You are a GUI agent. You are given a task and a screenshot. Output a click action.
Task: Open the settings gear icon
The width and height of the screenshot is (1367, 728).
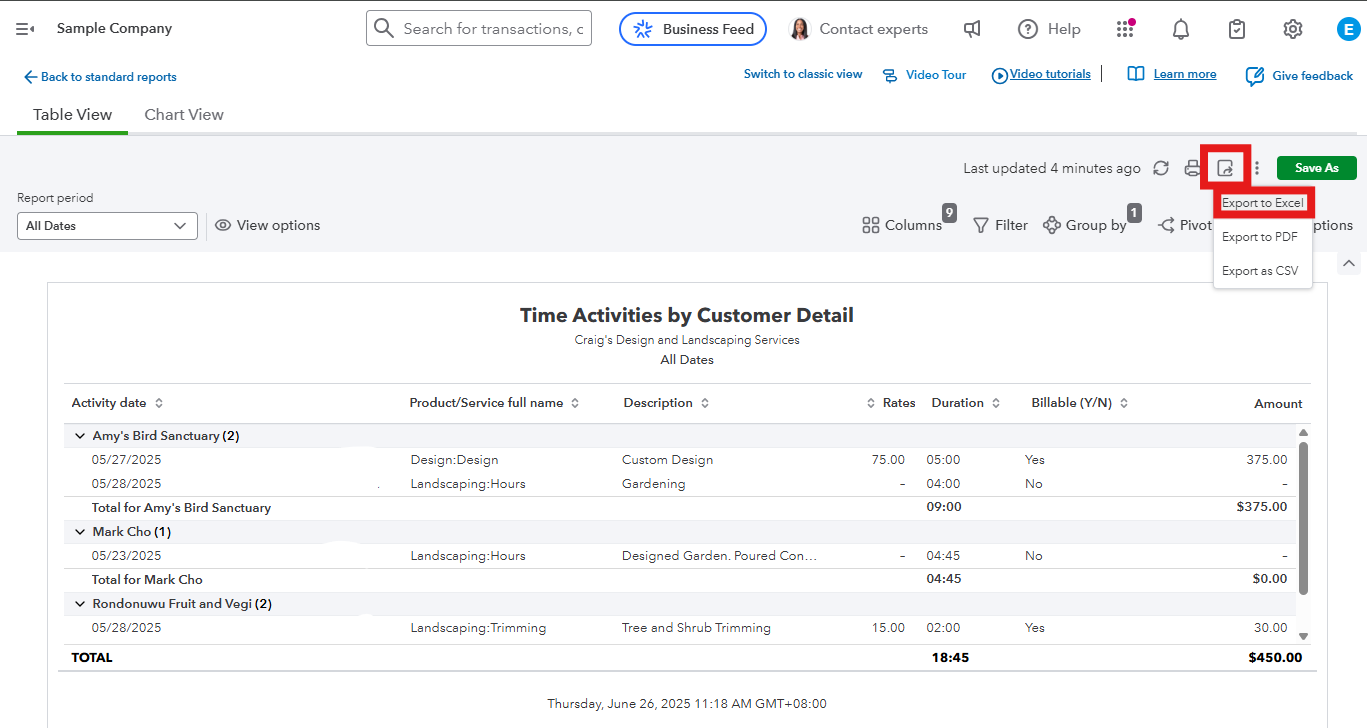click(x=1293, y=29)
